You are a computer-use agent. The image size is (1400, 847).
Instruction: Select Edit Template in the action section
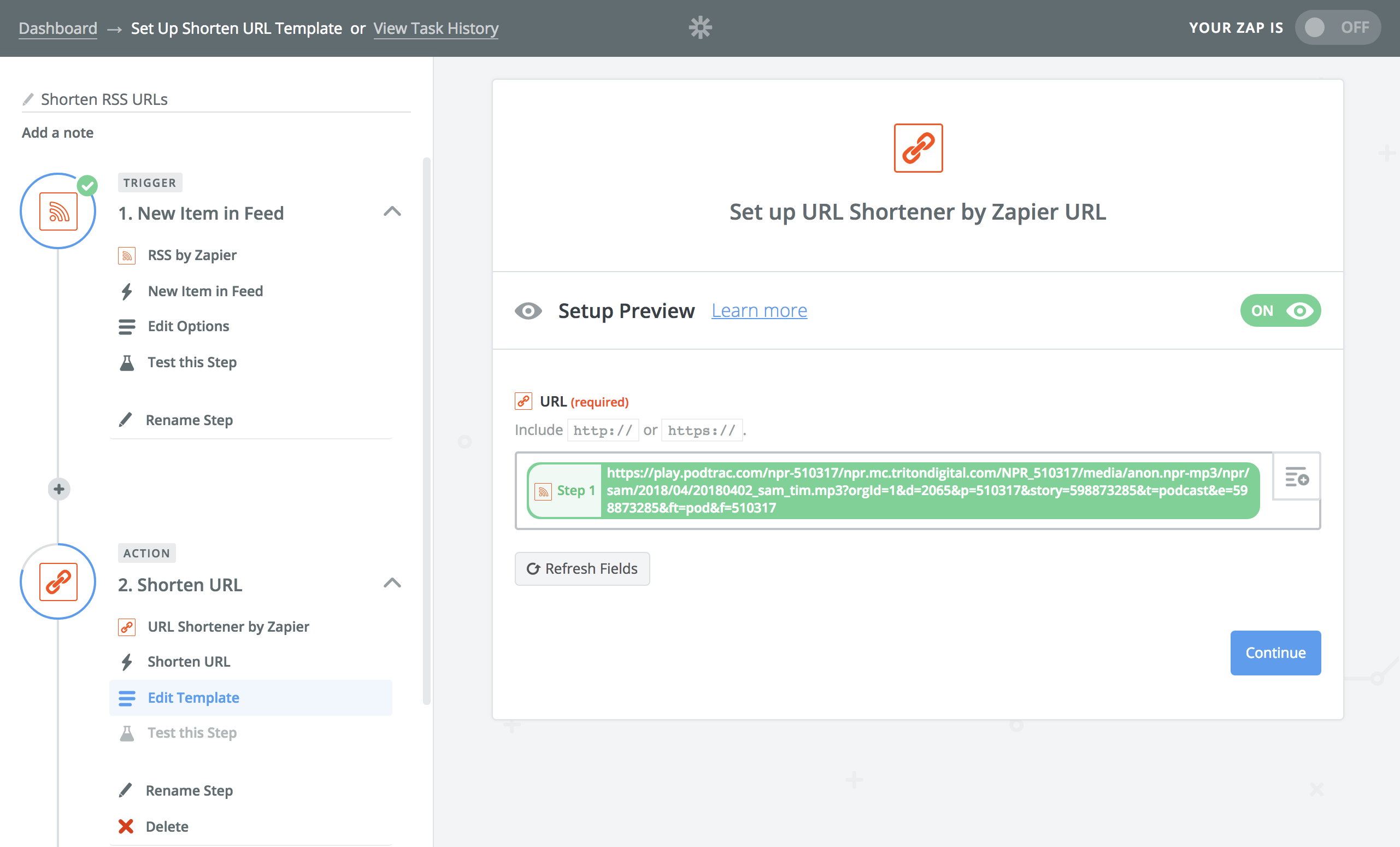pos(194,697)
